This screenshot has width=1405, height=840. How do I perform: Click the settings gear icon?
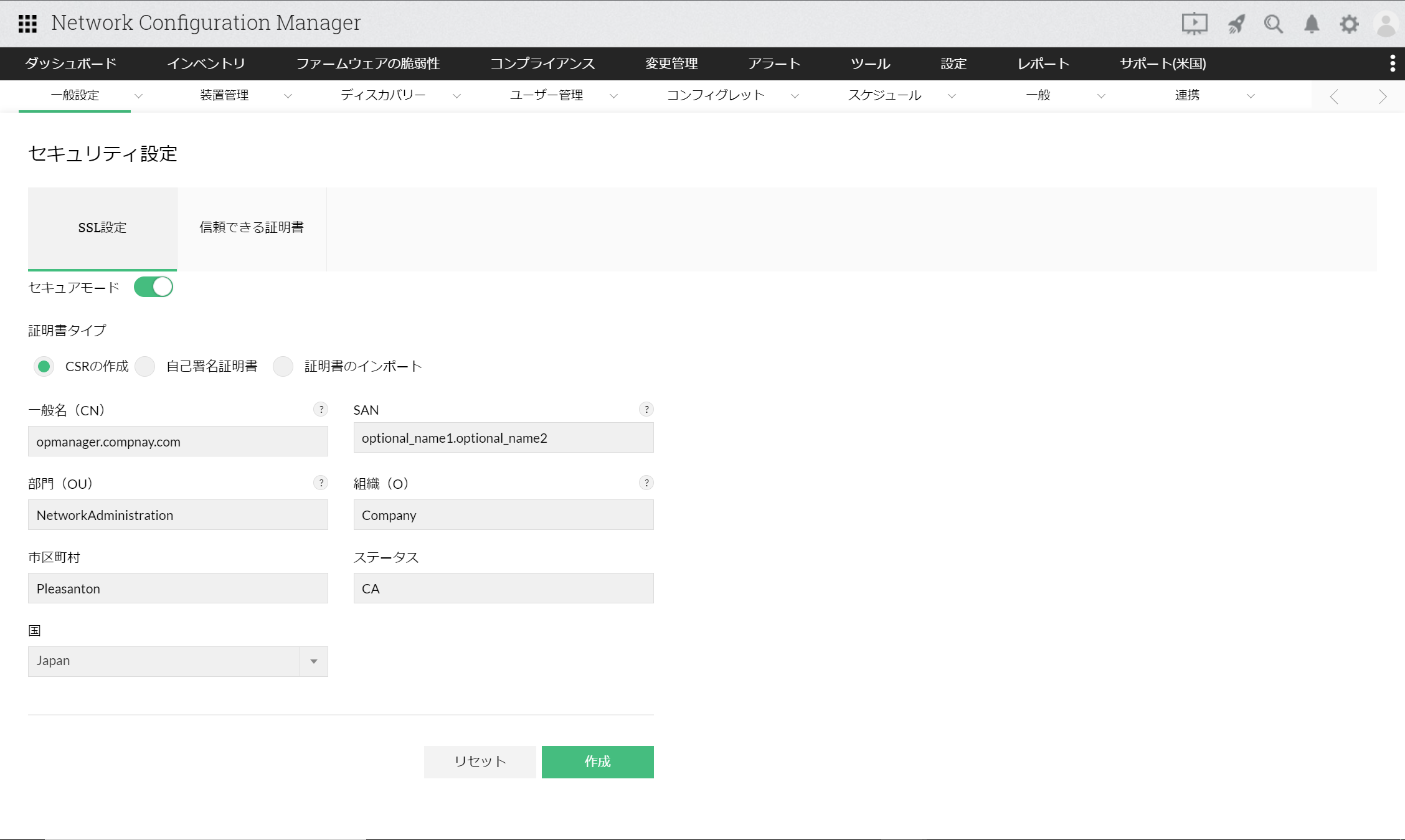point(1349,24)
